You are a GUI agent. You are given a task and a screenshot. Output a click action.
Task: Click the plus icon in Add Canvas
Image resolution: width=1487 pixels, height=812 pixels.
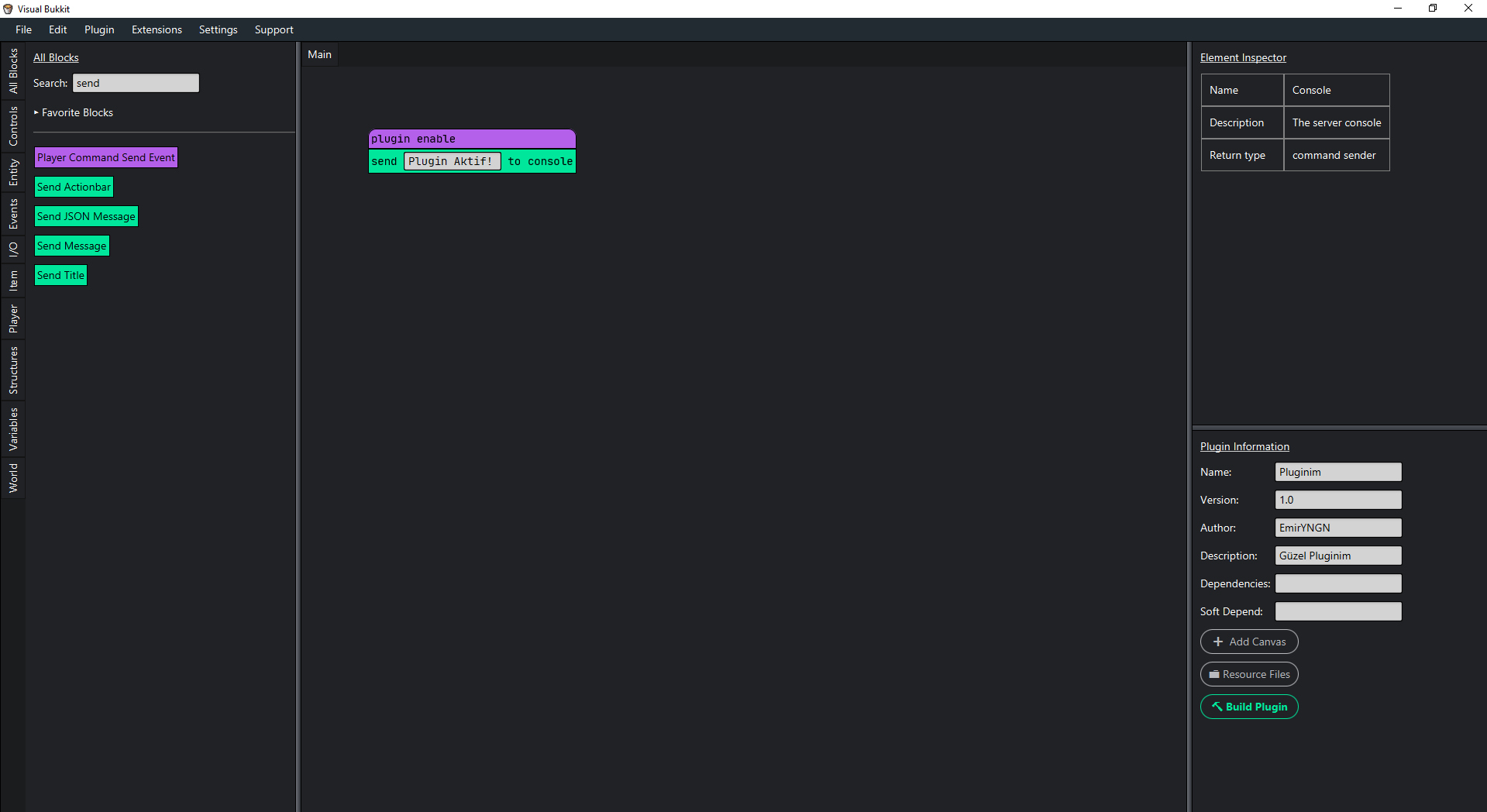1218,642
